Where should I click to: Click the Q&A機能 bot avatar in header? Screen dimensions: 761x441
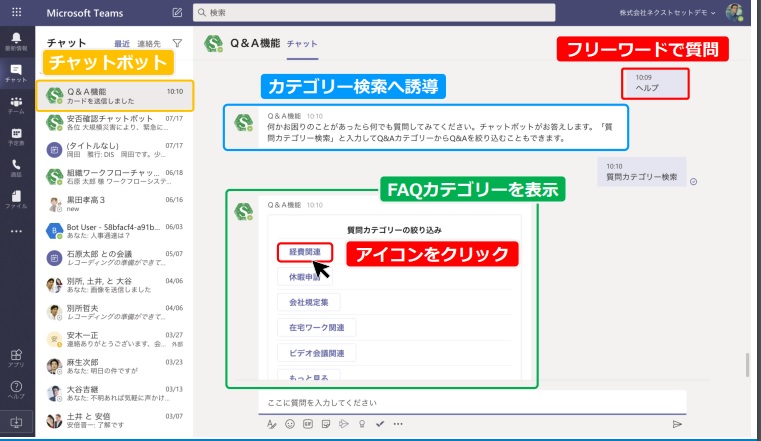tap(214, 44)
